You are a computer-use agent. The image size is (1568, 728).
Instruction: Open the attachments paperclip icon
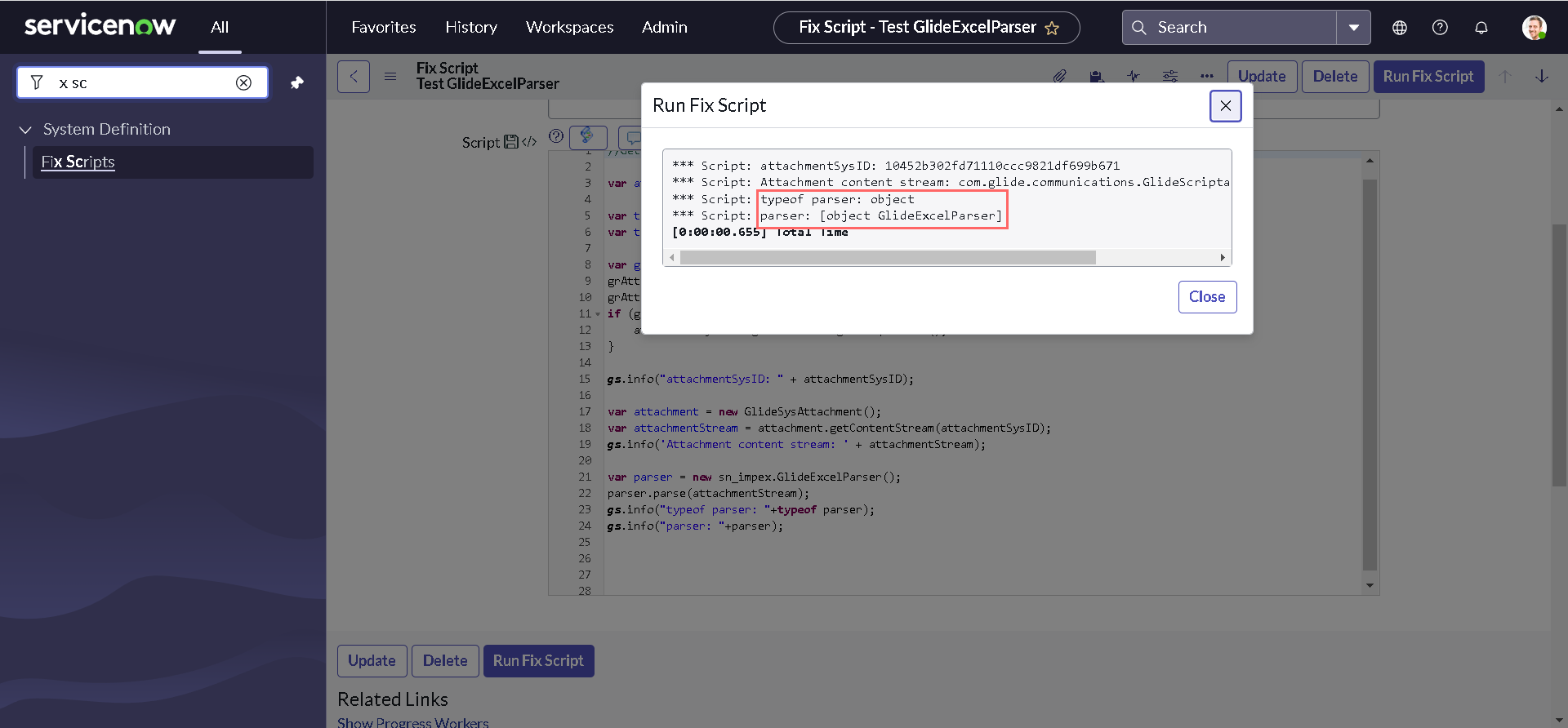tap(1060, 76)
